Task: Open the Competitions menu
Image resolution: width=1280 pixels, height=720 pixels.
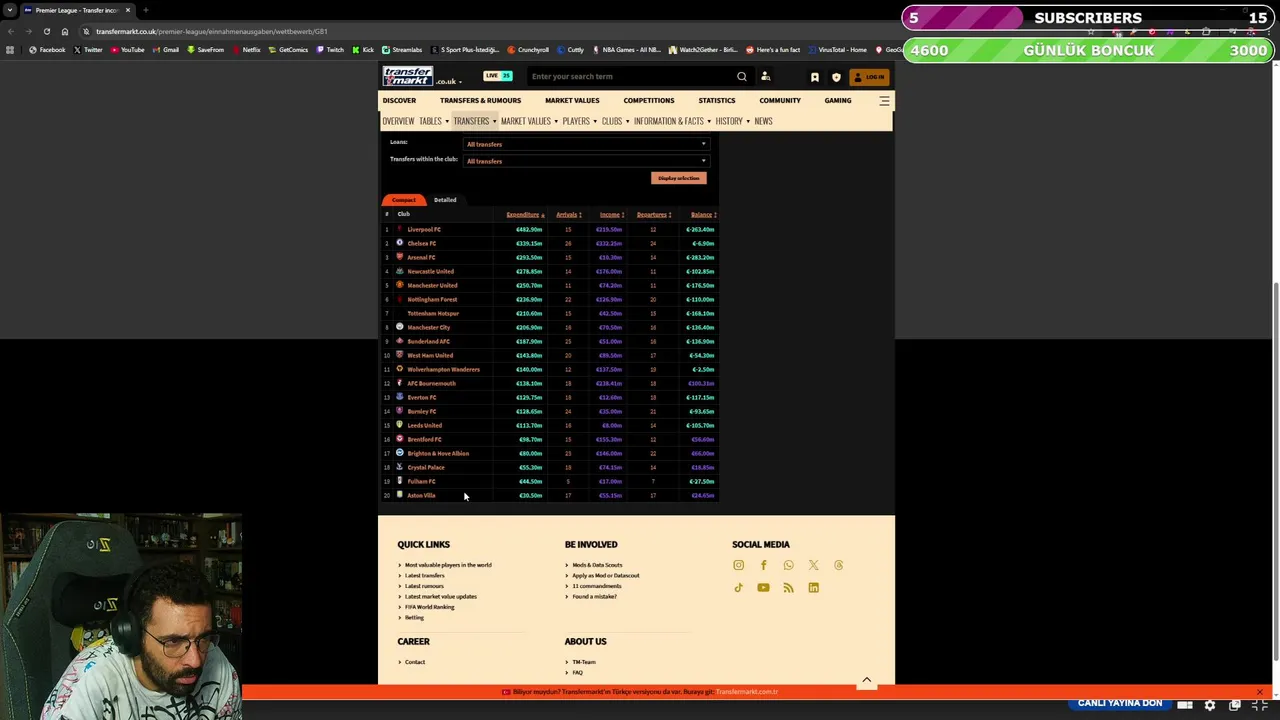Action: pos(649,101)
